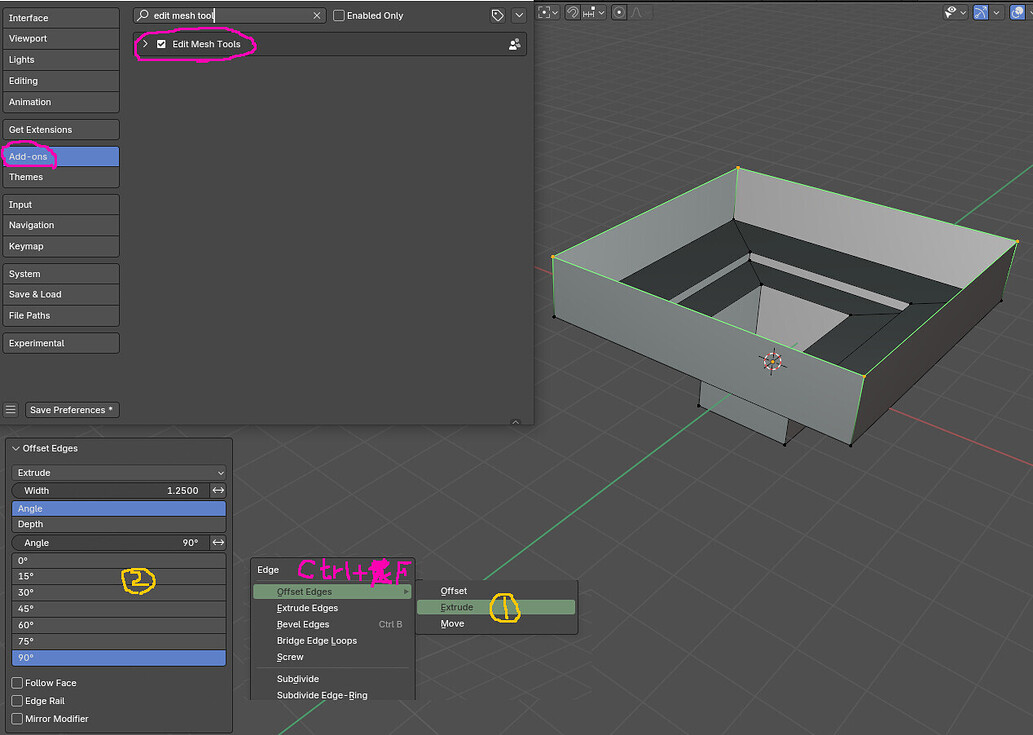Open selectability and visibility eye icon
This screenshot has width=1033, height=735.
click(x=950, y=12)
